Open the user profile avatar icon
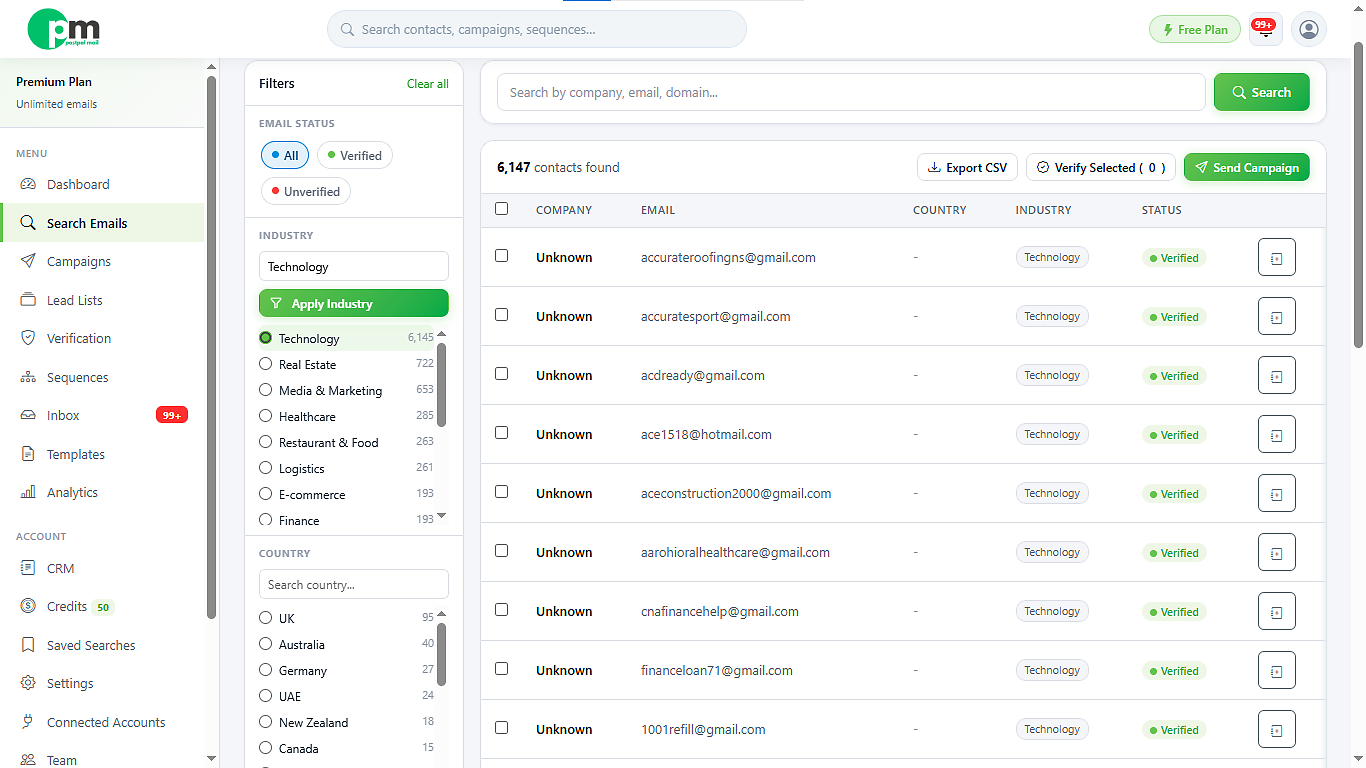 pos(1309,30)
